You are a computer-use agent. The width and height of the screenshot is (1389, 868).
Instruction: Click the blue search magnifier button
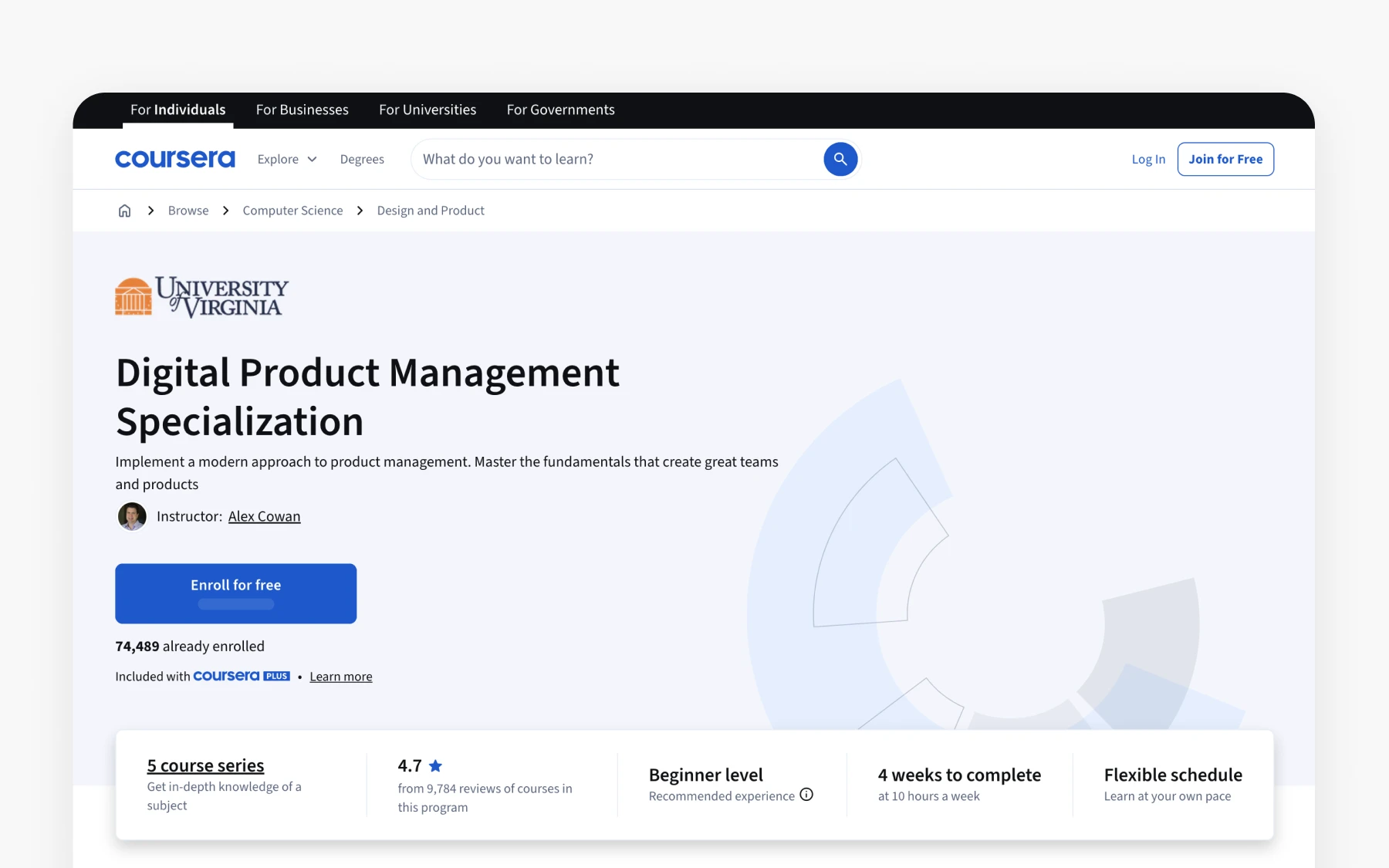click(x=840, y=159)
